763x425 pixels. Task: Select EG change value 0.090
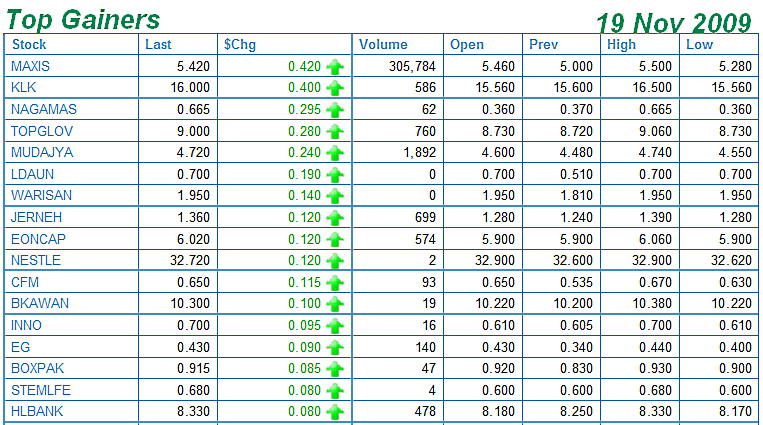[x=304, y=347]
